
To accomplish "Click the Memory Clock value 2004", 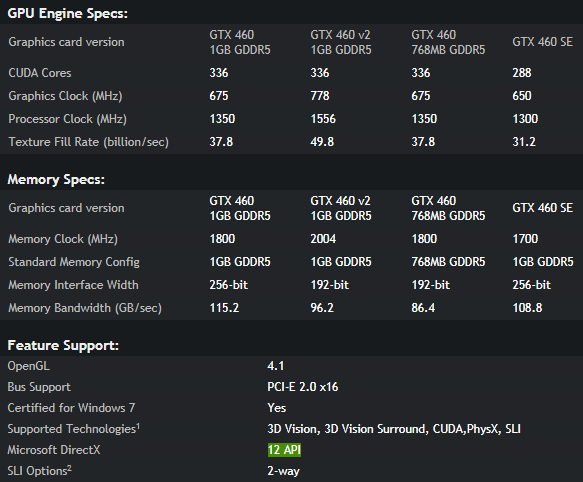I will tap(323, 239).
